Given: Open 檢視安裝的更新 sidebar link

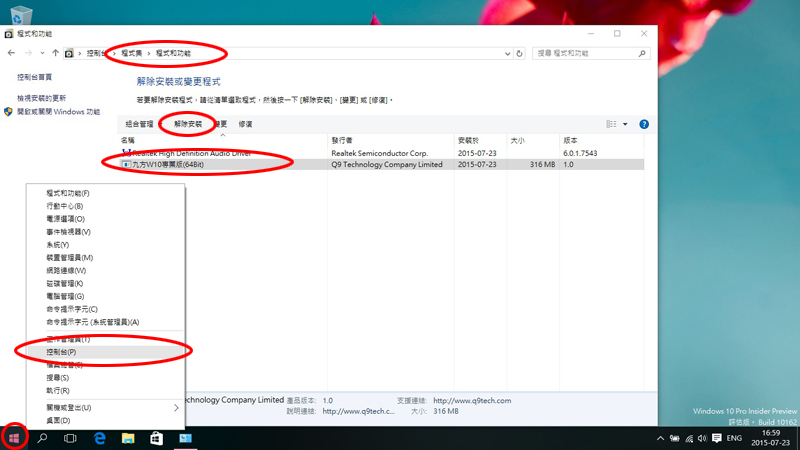Looking at the screenshot, I should [x=41, y=98].
